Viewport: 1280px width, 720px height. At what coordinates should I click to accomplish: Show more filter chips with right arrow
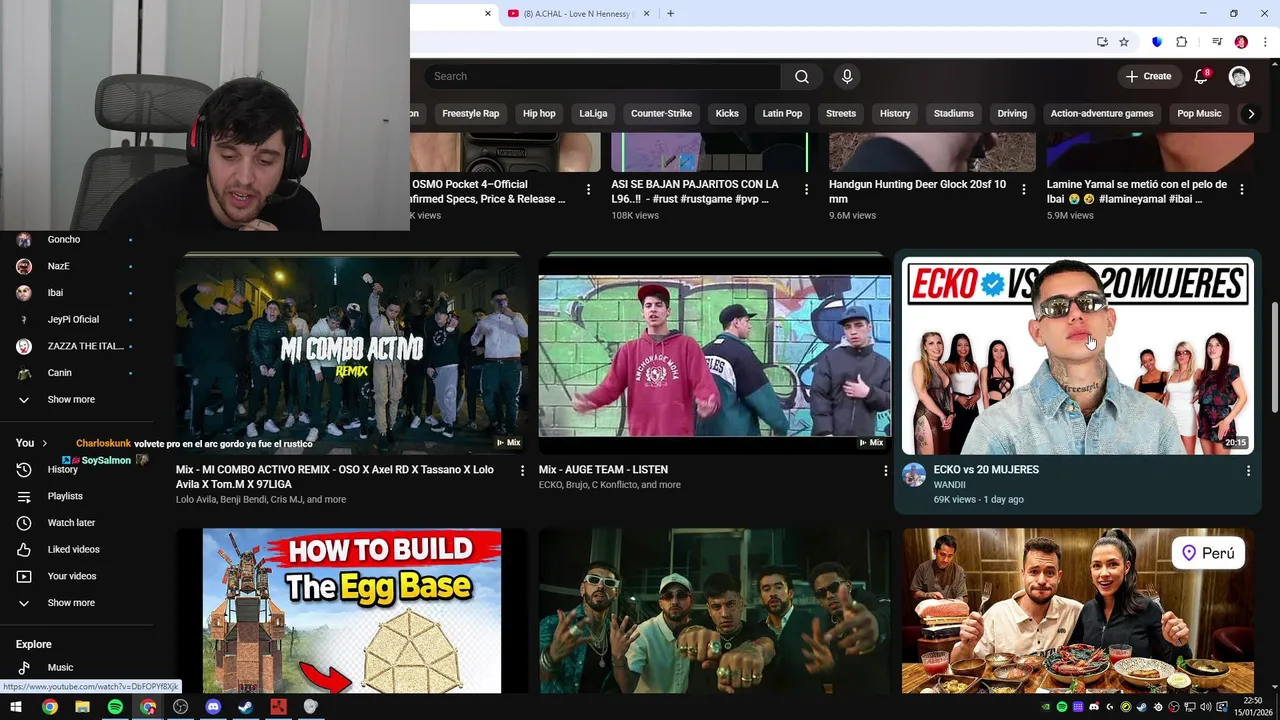pyautogui.click(x=1250, y=114)
